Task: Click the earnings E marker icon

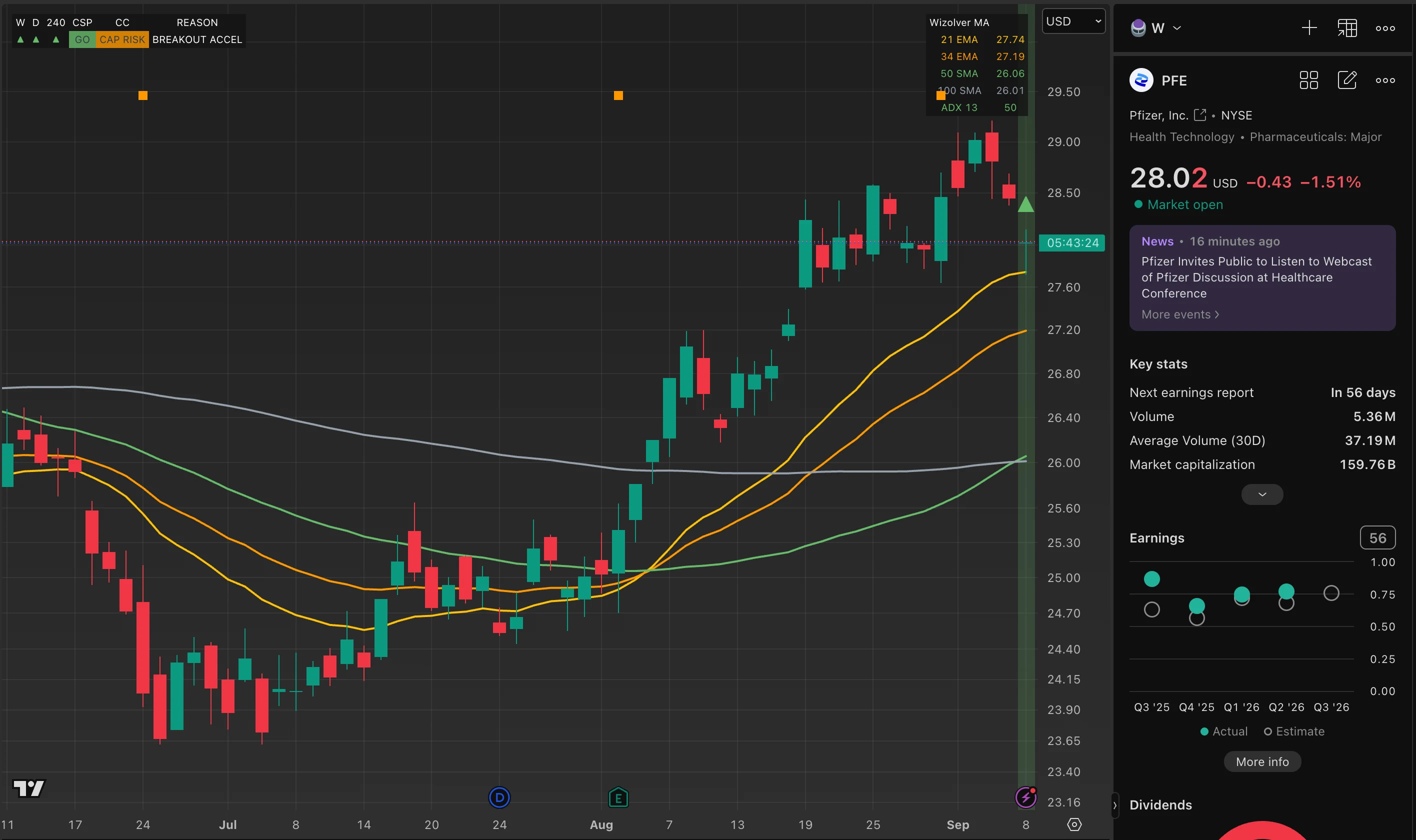Action: click(618, 798)
